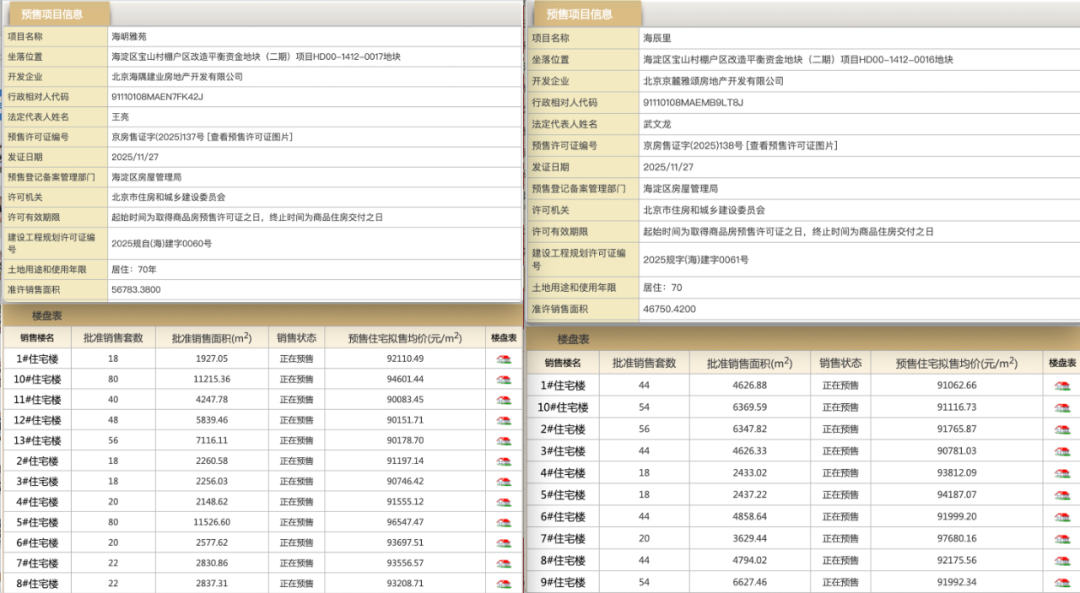Click 楼盘表 section header under 56783.3800 area
Screen dimensions: 1080x593
(50, 314)
